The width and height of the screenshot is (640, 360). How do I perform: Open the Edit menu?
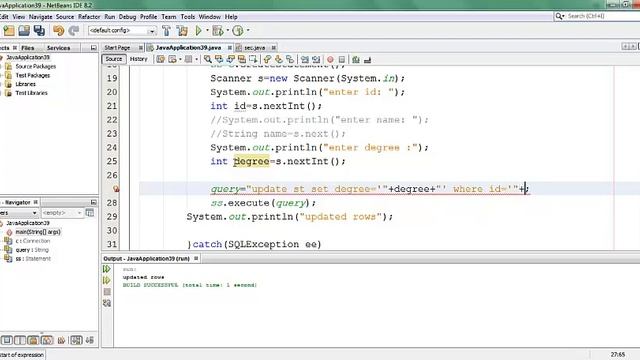coord(4,17)
